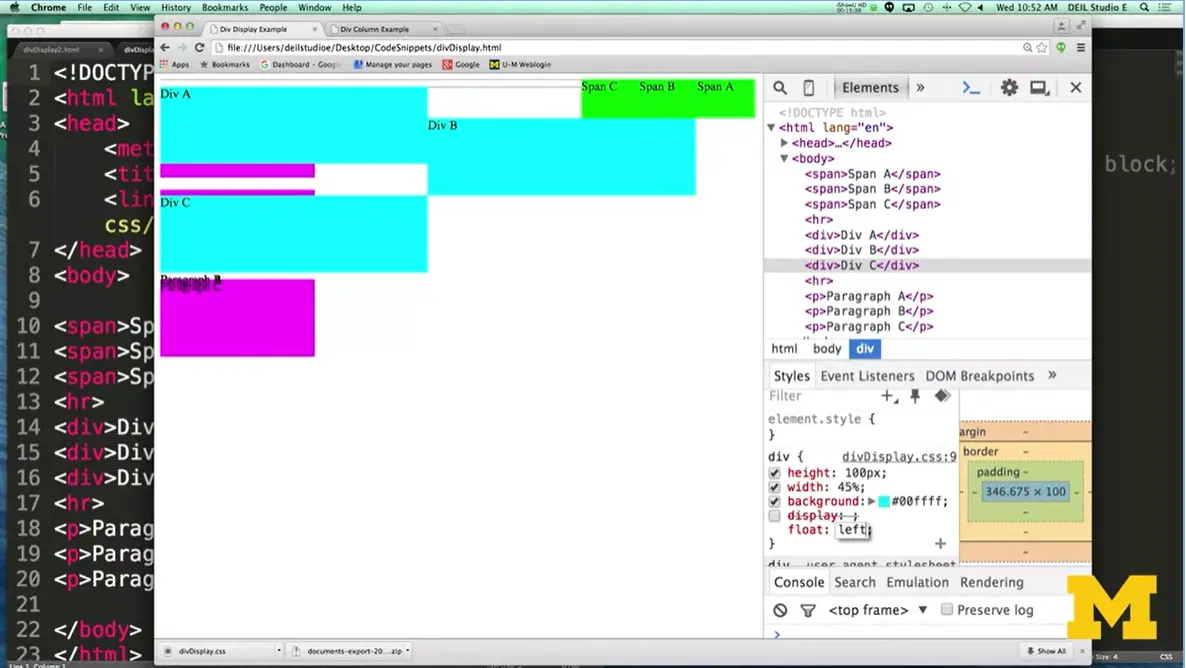Open the top frame context dropdown
1186x668 pixels.
pos(878,610)
